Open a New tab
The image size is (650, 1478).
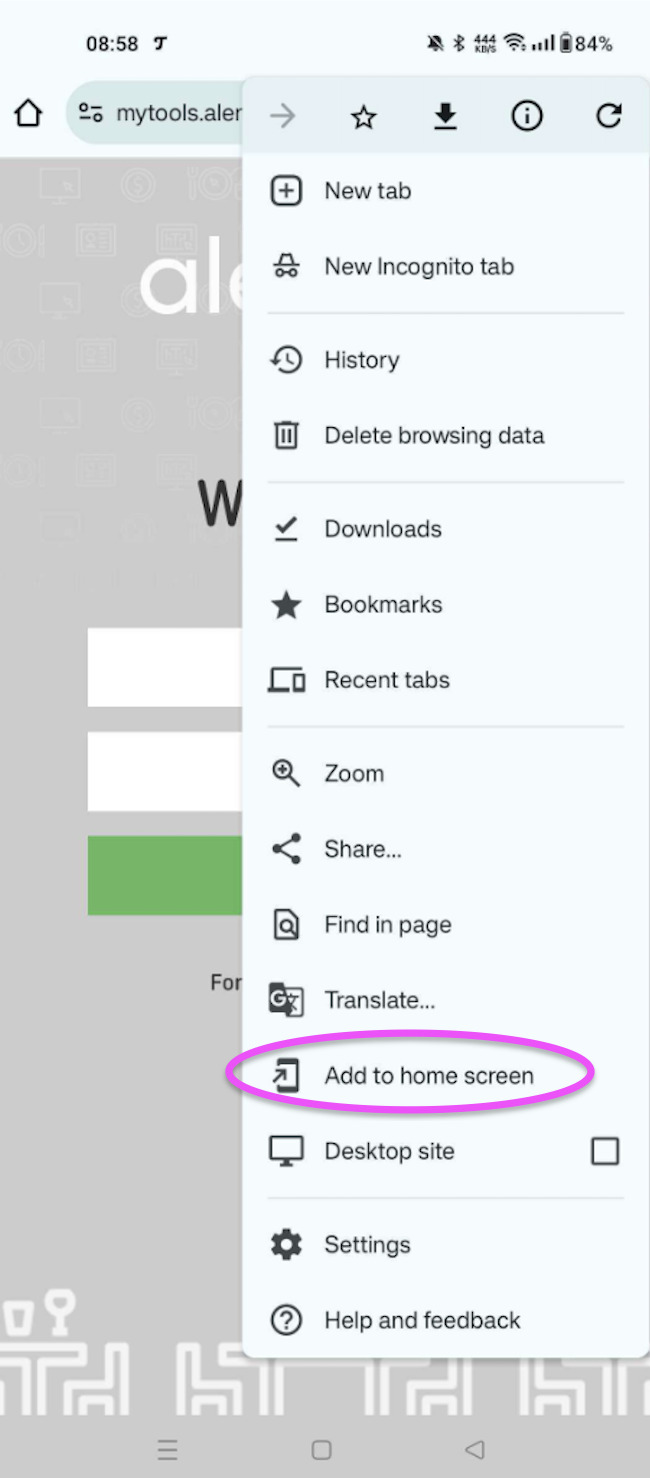tap(367, 191)
